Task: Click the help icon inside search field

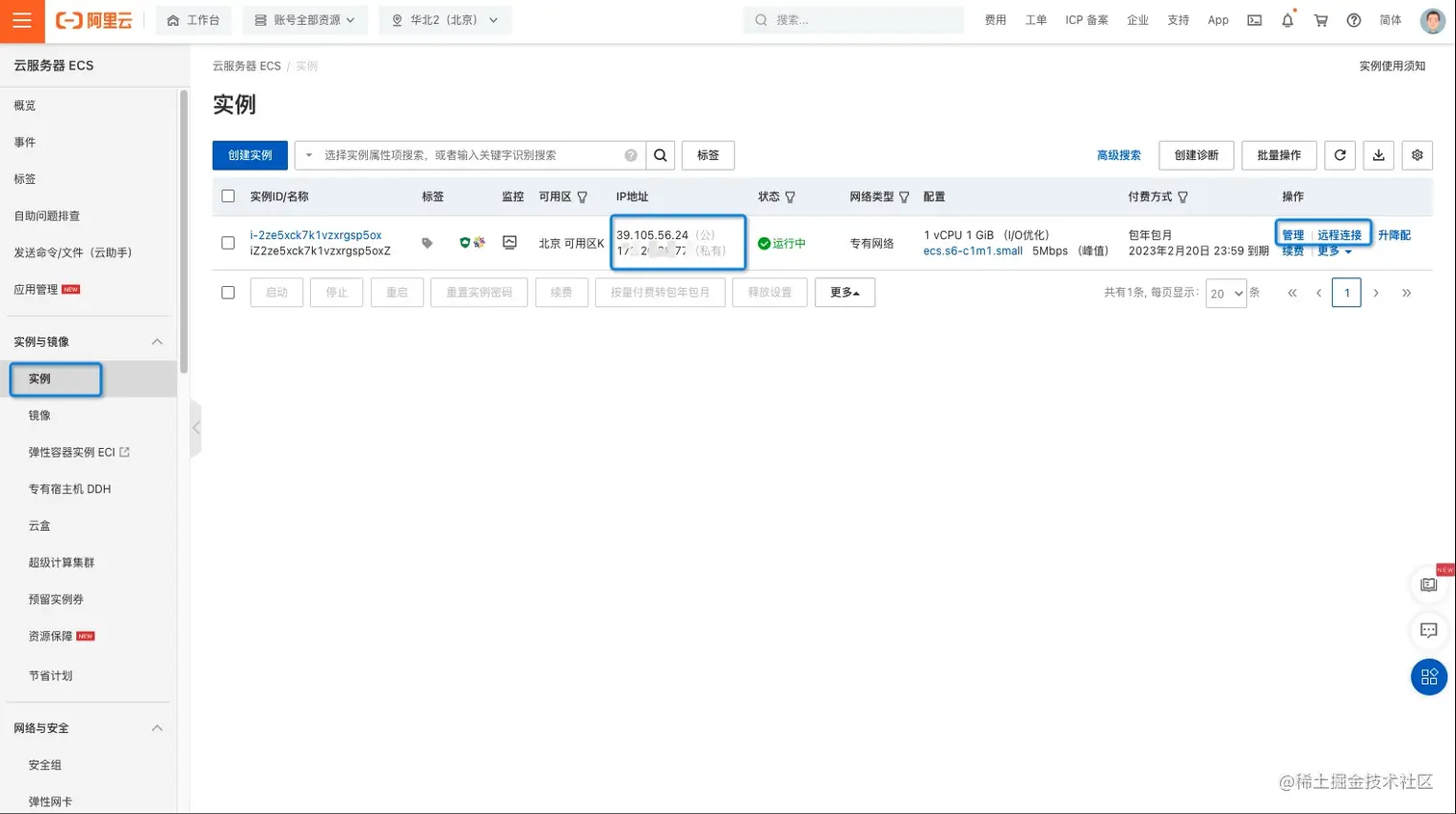Action: [631, 155]
